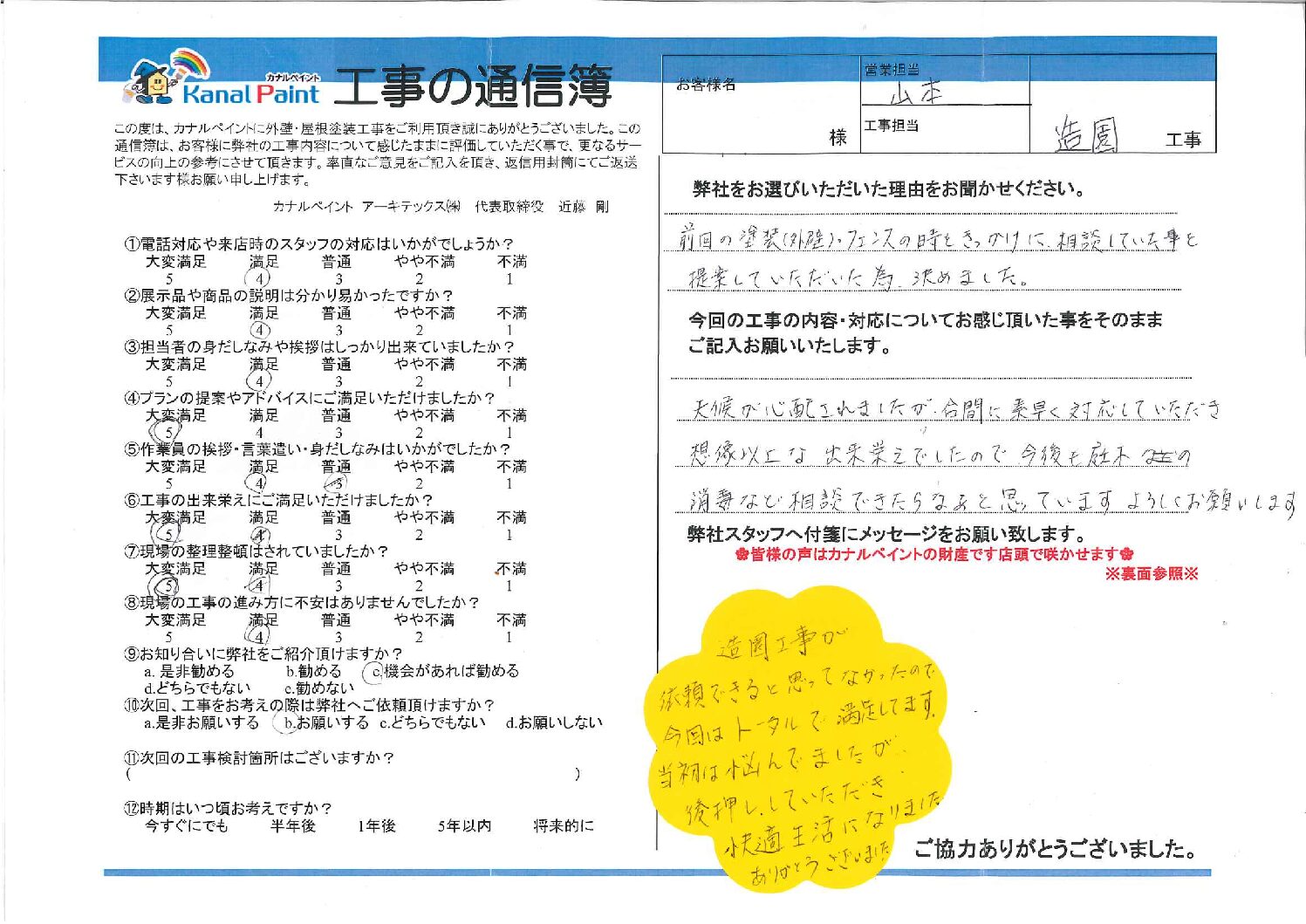
Task: Choose rating 1 不満 under question ⑧
Action: (509, 637)
